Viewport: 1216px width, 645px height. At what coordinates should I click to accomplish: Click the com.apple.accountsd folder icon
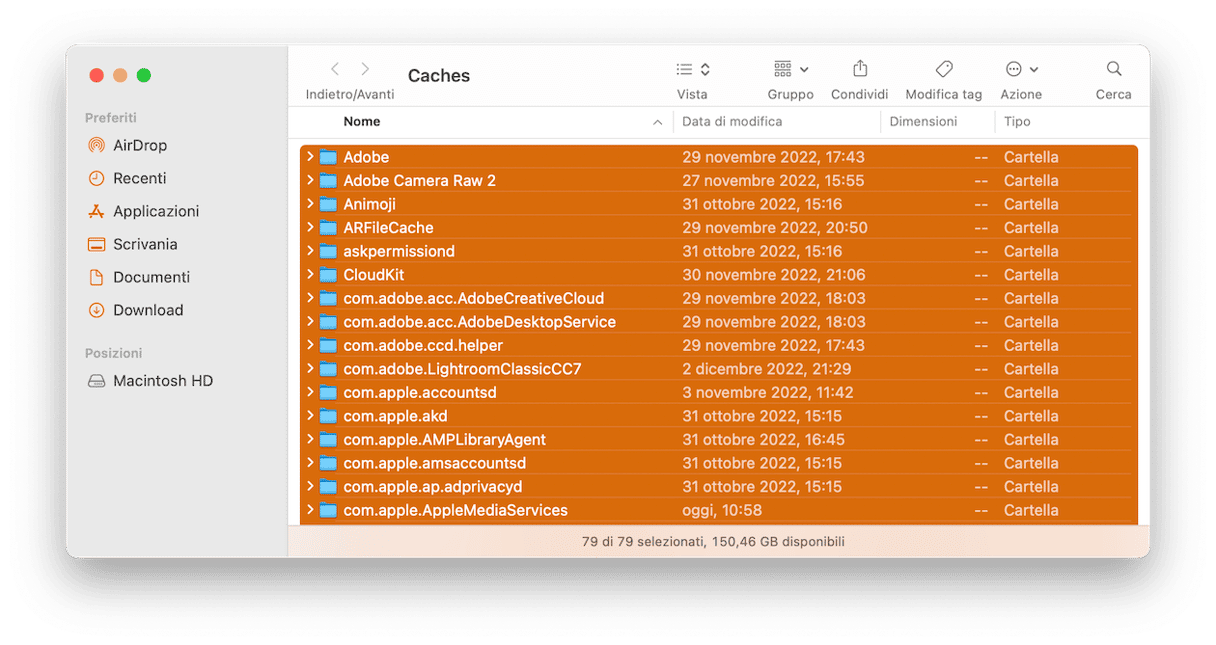(x=328, y=392)
